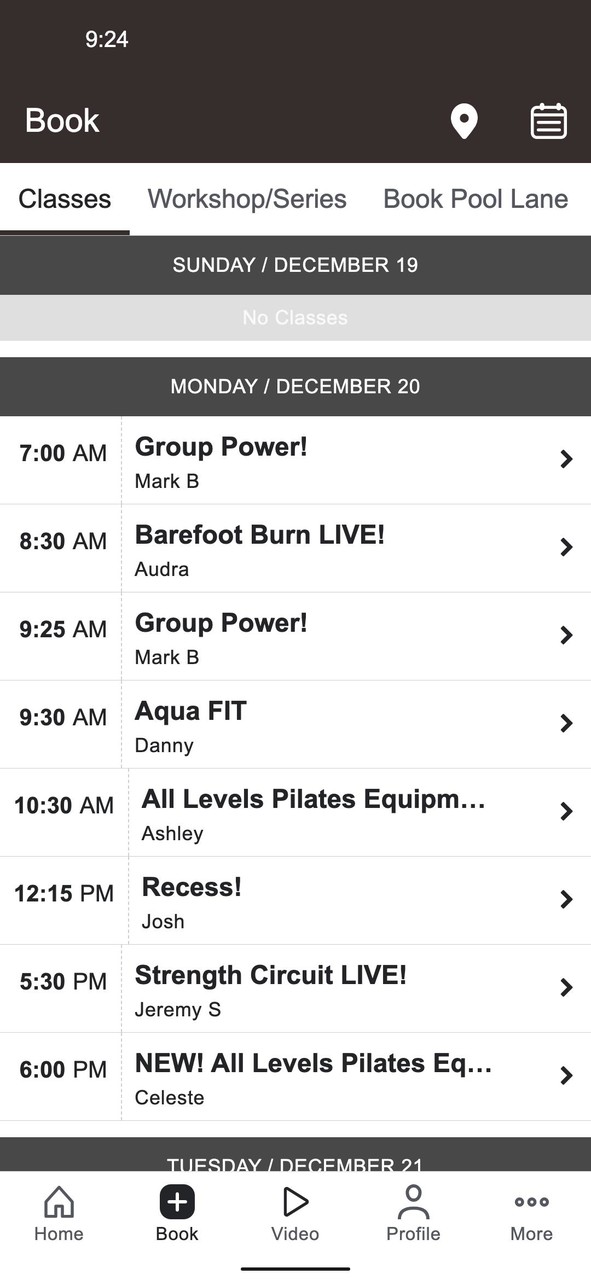Expand the 7:00 AM Group Power! chevron

(566, 459)
